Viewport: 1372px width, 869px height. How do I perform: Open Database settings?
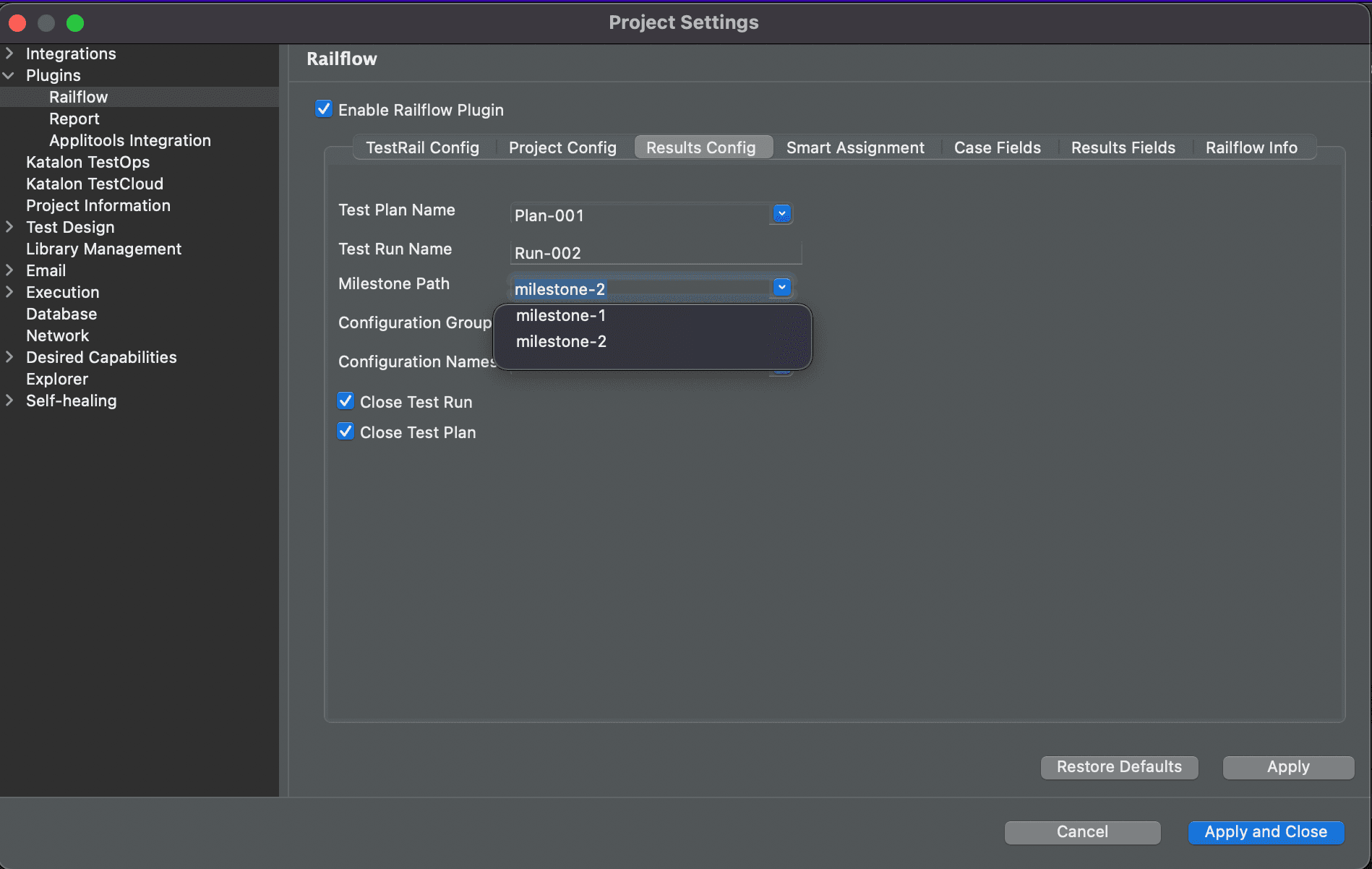pos(61,314)
